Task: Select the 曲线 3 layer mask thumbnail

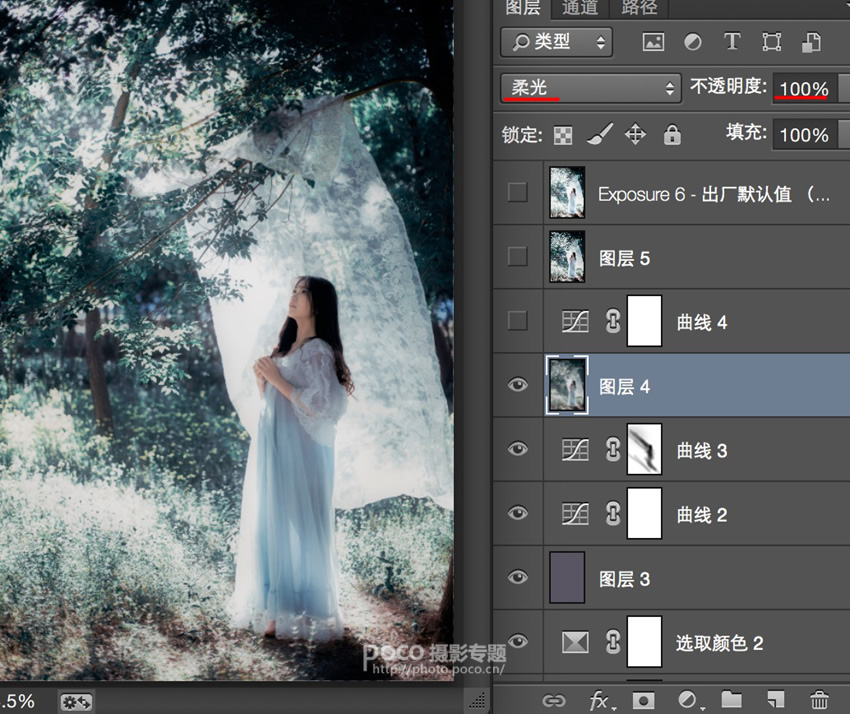Action: click(645, 449)
